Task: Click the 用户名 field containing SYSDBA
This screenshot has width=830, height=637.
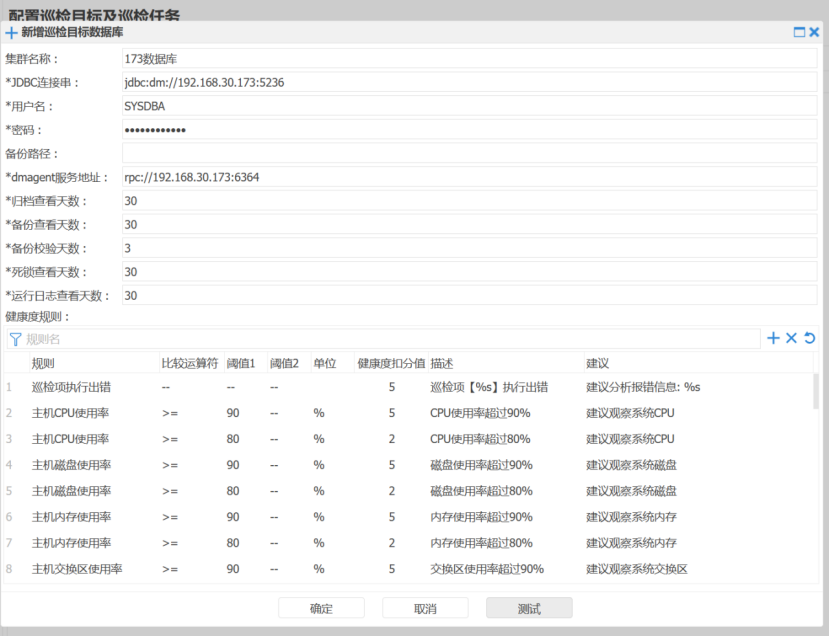Action: [x=470, y=106]
